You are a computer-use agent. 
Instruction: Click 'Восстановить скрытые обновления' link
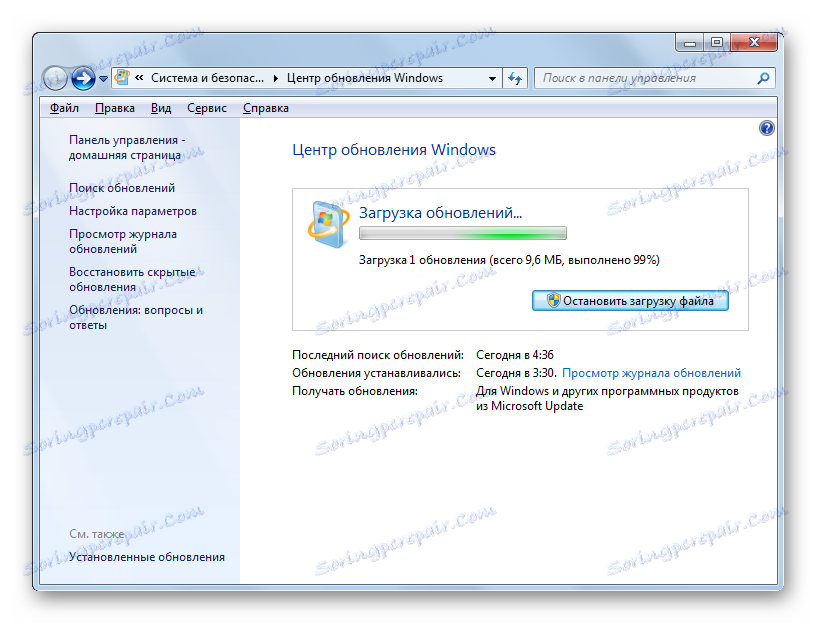132,279
